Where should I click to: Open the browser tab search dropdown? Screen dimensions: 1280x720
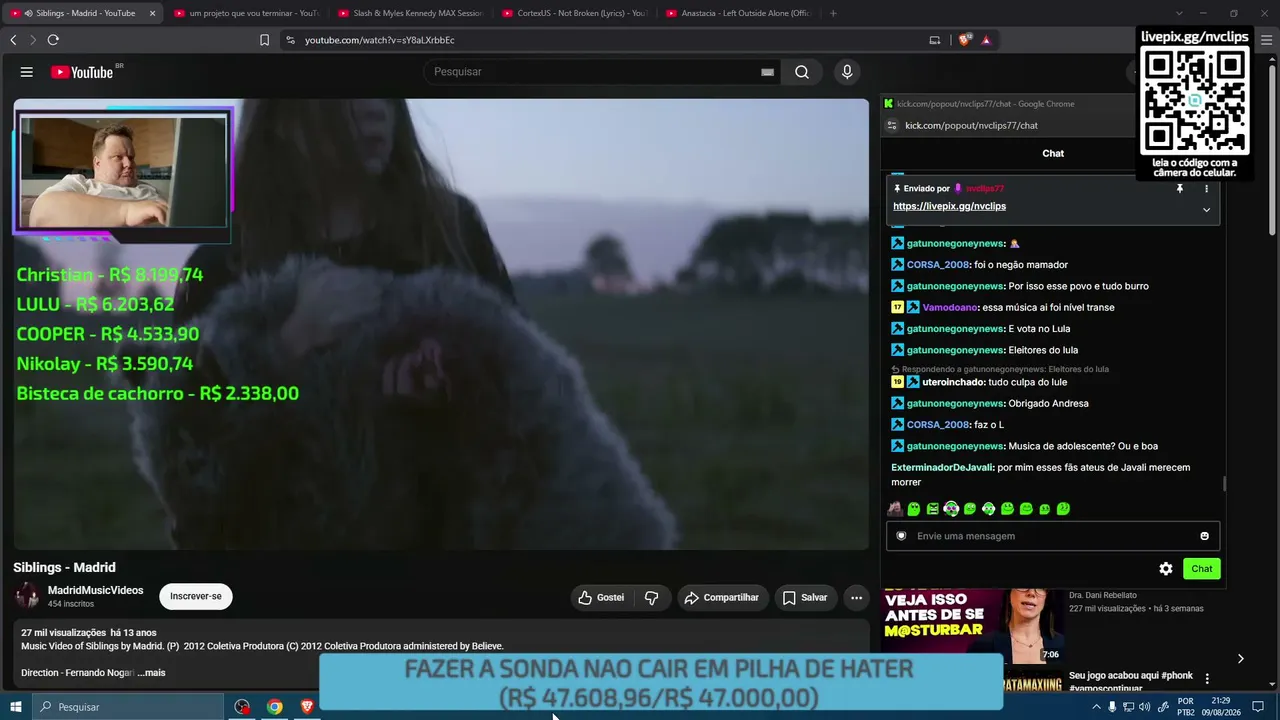click(x=1178, y=13)
